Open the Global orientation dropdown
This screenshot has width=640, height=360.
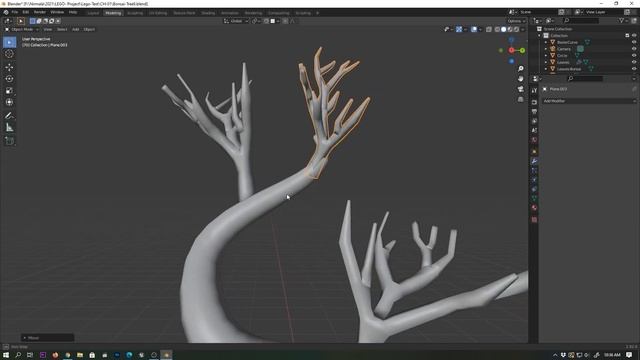(x=236, y=21)
